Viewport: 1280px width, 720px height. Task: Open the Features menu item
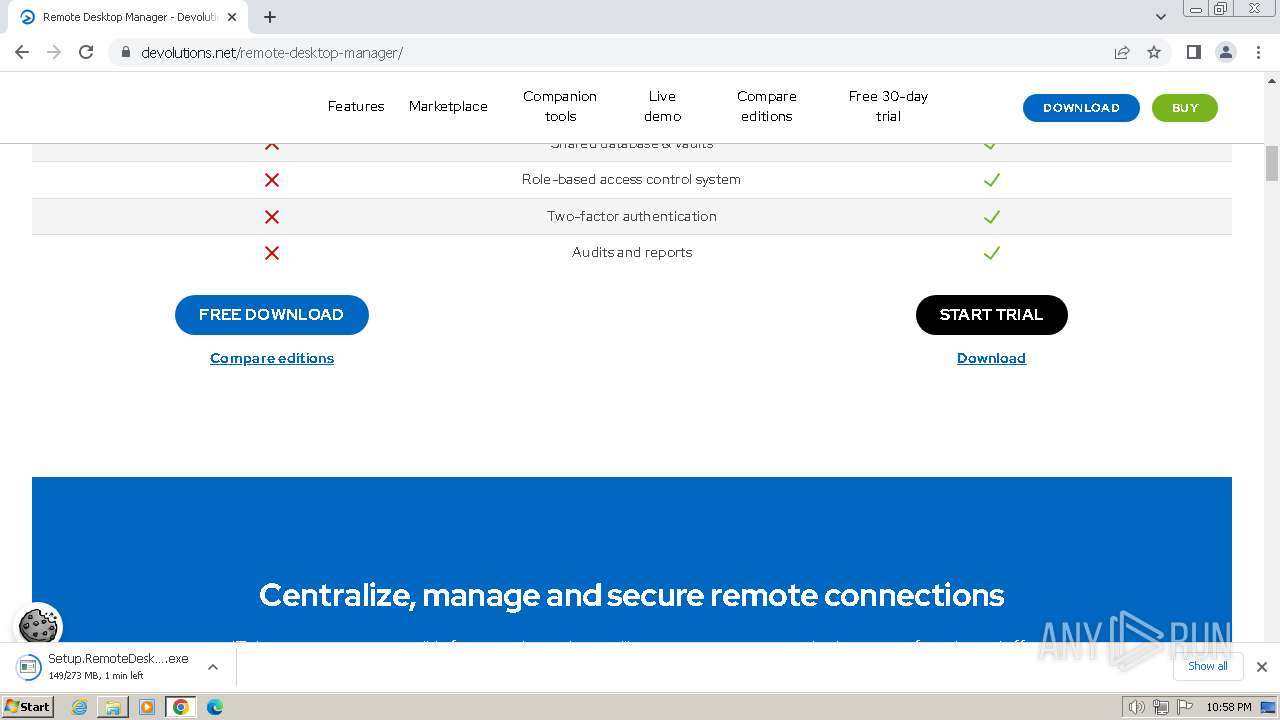tap(356, 106)
